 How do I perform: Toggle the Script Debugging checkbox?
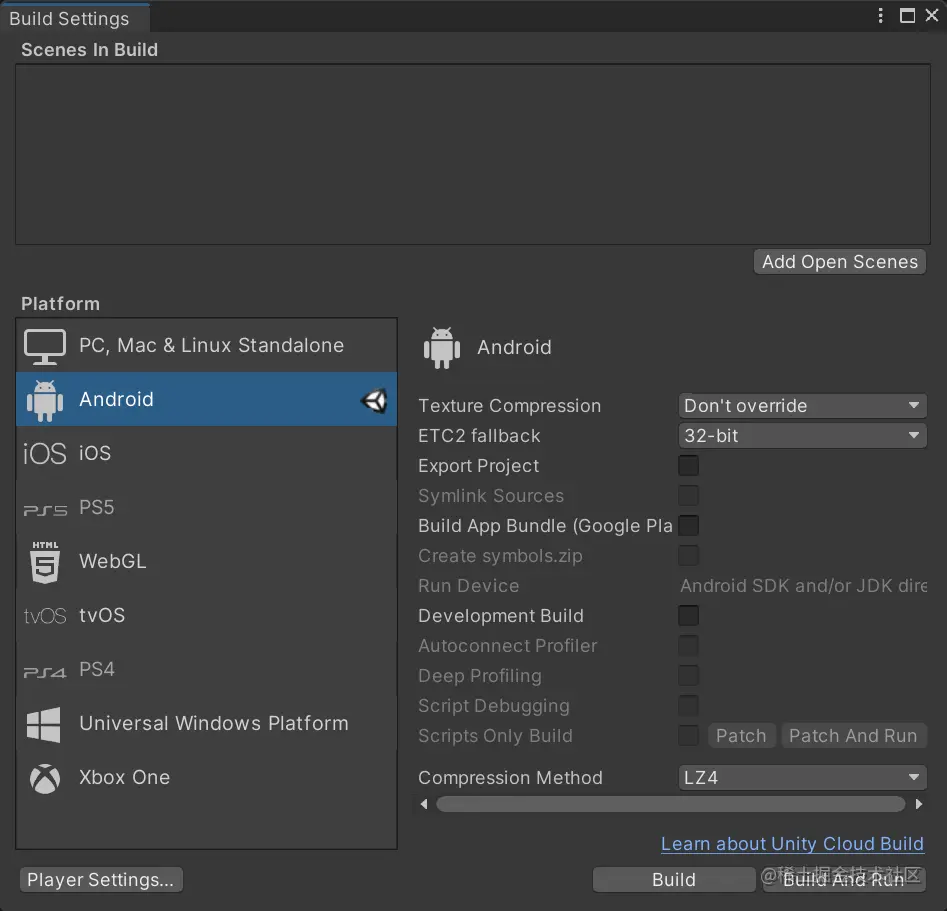tap(689, 706)
